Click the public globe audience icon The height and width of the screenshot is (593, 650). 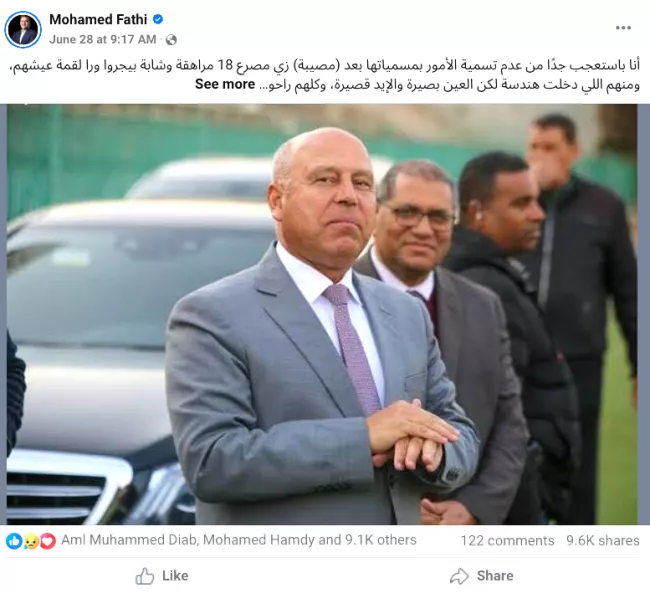click(x=171, y=40)
